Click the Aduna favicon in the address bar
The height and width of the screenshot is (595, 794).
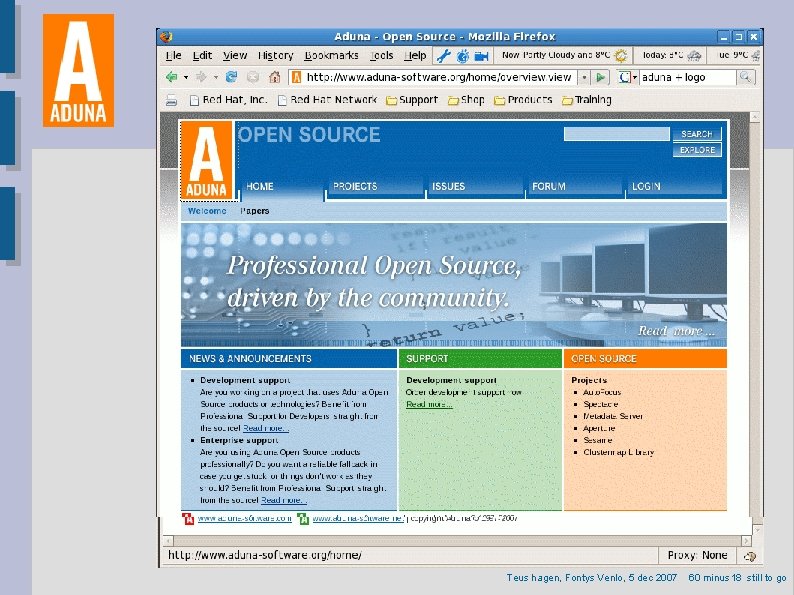click(x=297, y=77)
